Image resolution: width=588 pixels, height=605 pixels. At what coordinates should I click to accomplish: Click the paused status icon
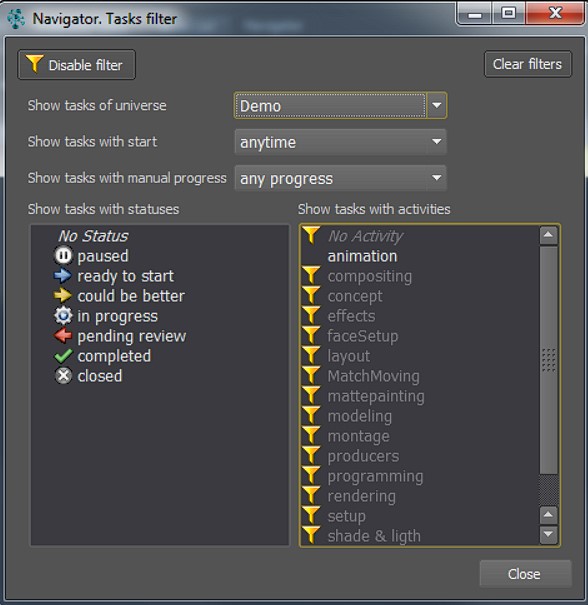pos(63,256)
